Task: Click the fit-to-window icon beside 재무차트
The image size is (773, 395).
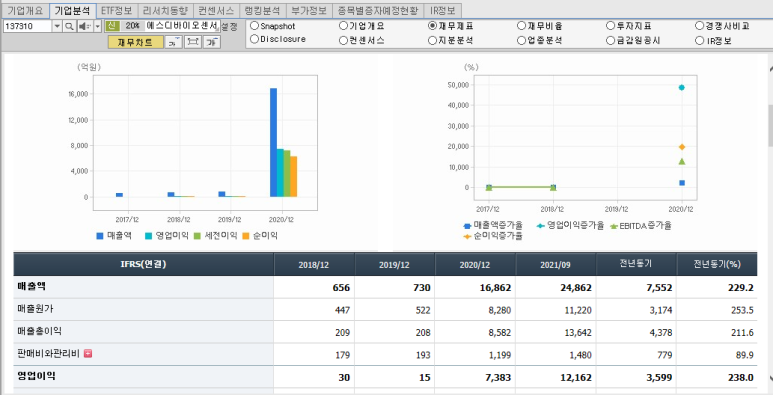Action: (193, 42)
